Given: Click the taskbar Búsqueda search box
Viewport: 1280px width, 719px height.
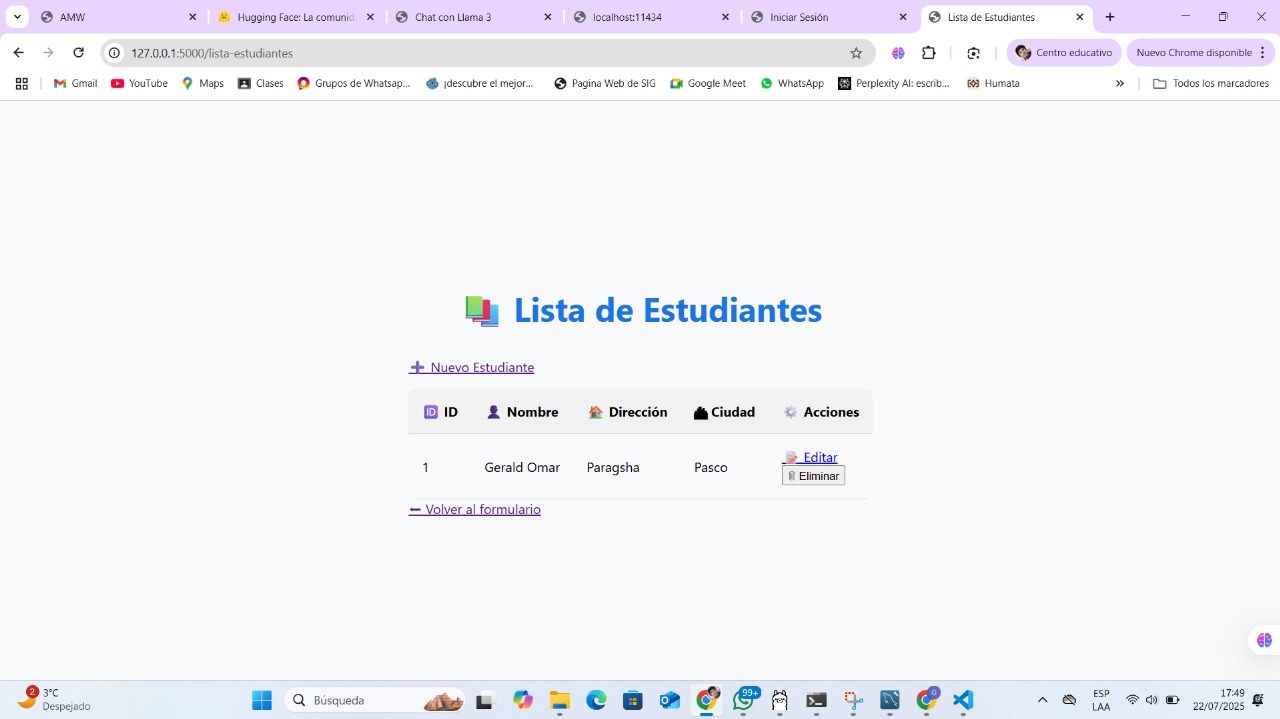Looking at the screenshot, I should 375,700.
